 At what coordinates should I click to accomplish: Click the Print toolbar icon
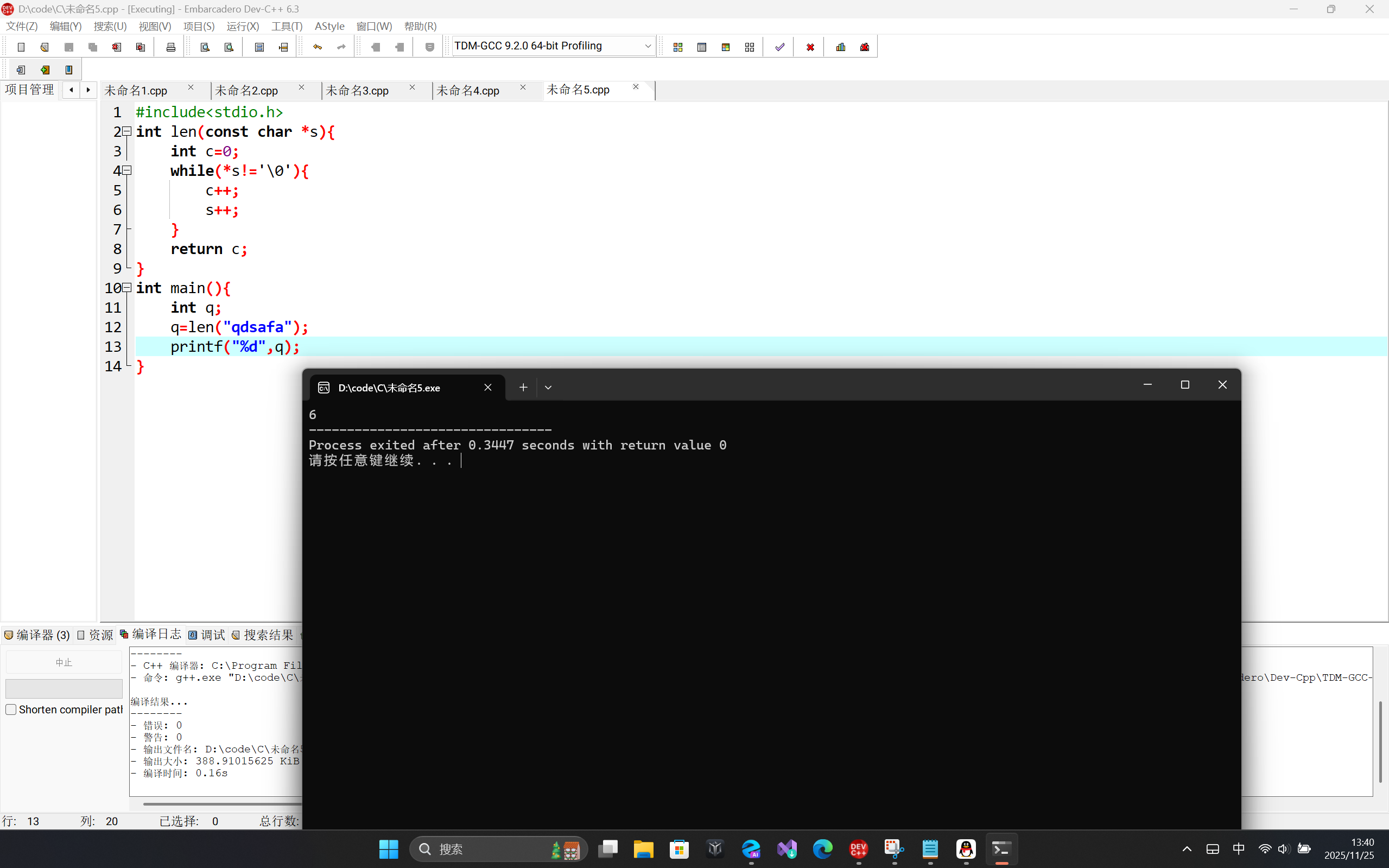point(170,47)
